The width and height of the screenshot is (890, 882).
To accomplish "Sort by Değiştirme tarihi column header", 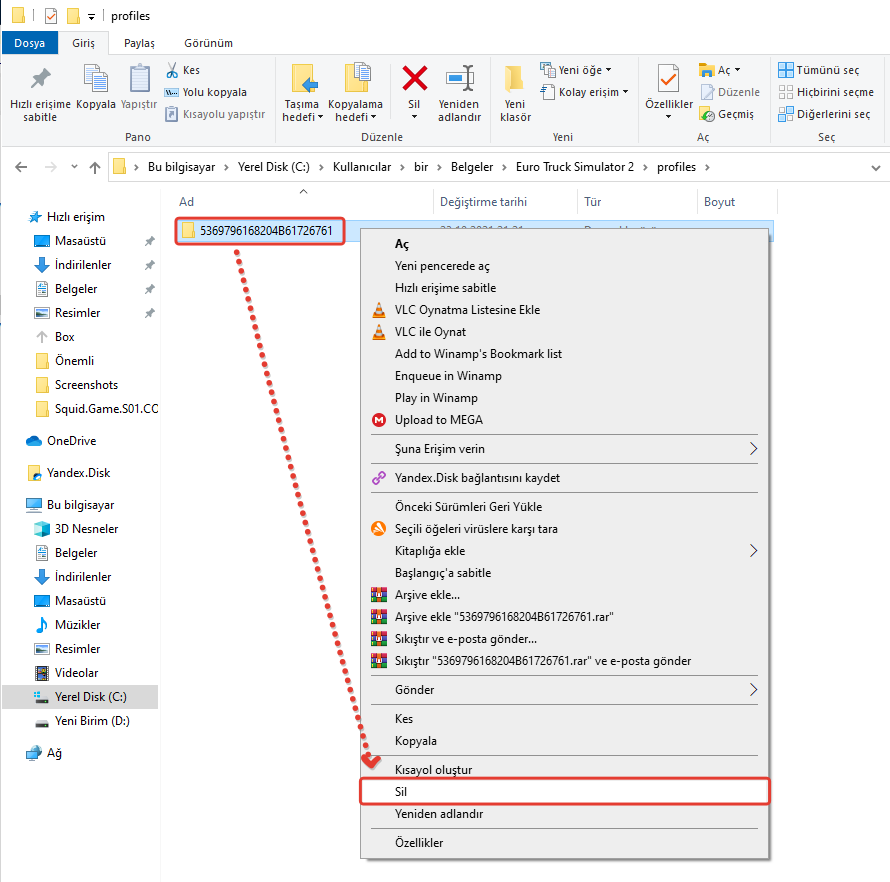I will pos(483,202).
